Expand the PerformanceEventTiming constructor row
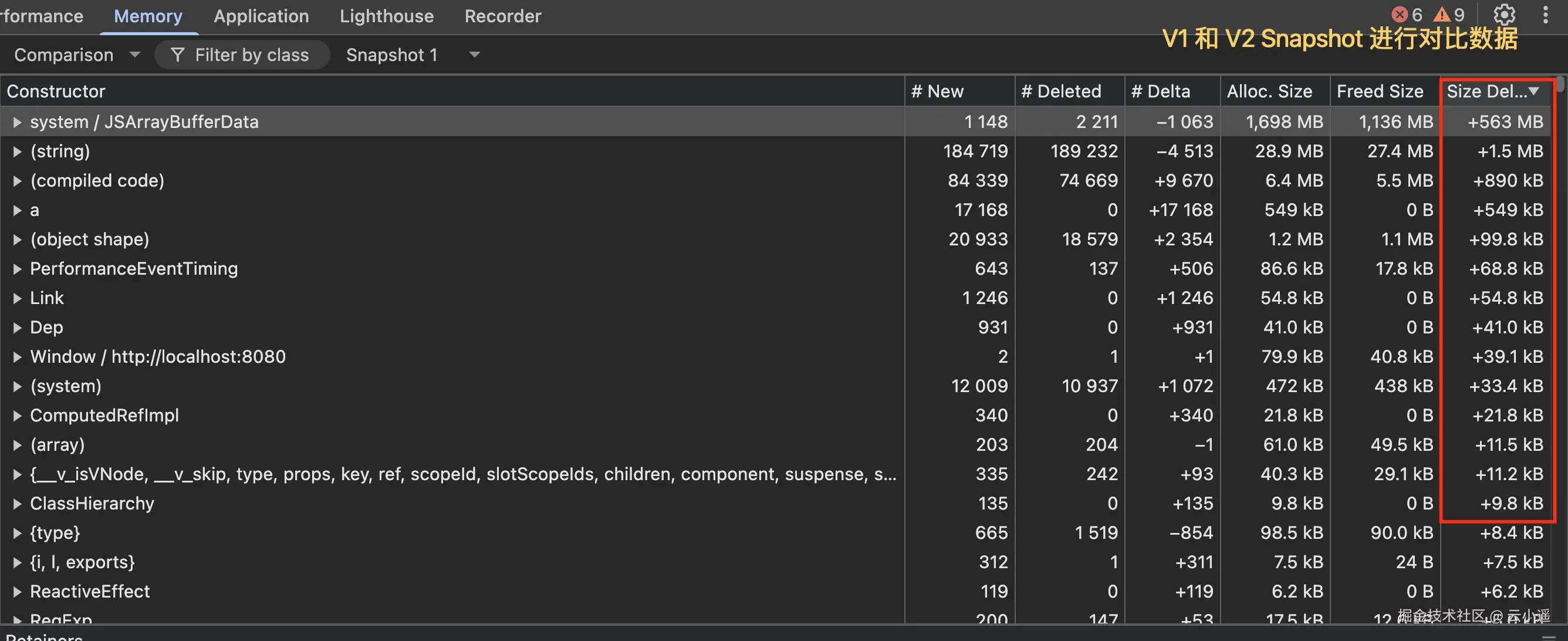Screen dimensions: 1568x641 (17, 268)
